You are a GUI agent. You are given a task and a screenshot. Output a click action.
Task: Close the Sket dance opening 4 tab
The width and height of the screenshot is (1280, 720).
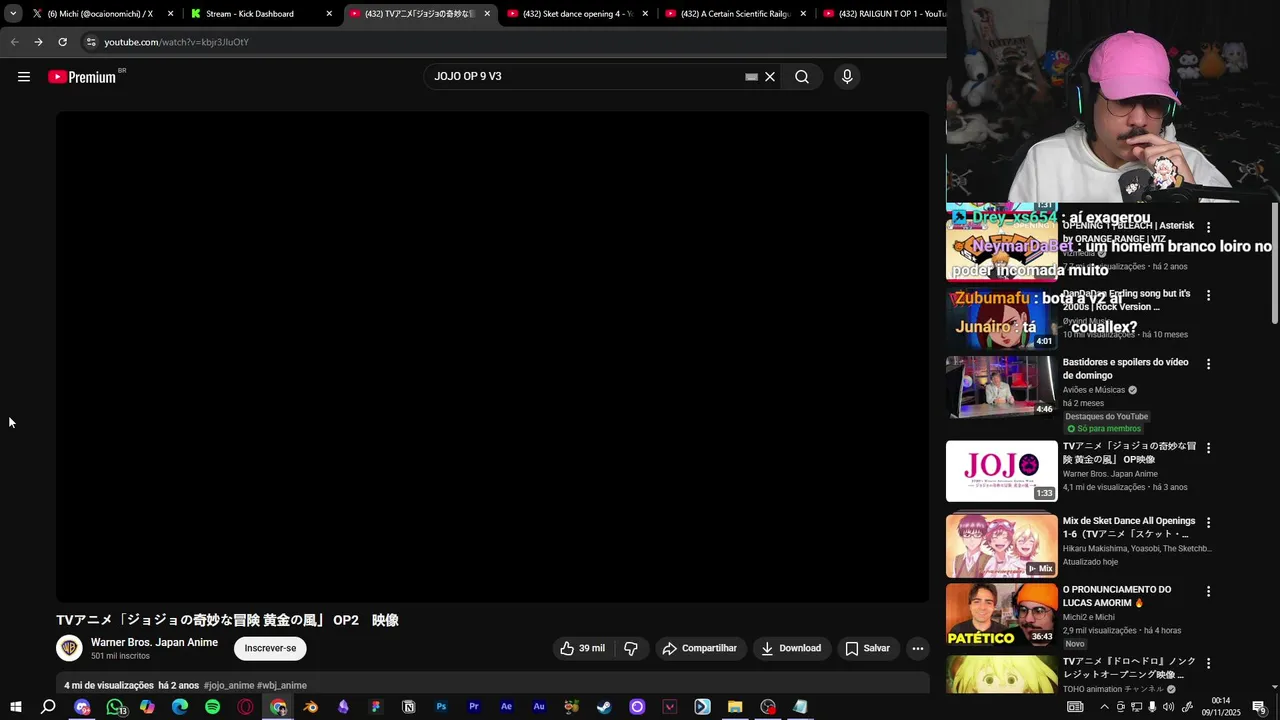645,14
